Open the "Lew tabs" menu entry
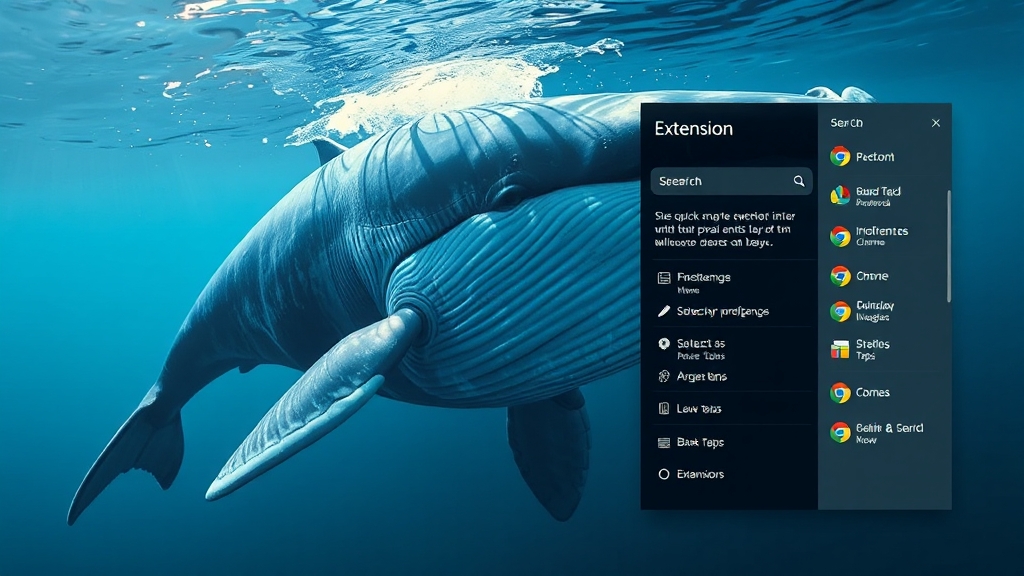 (698, 409)
